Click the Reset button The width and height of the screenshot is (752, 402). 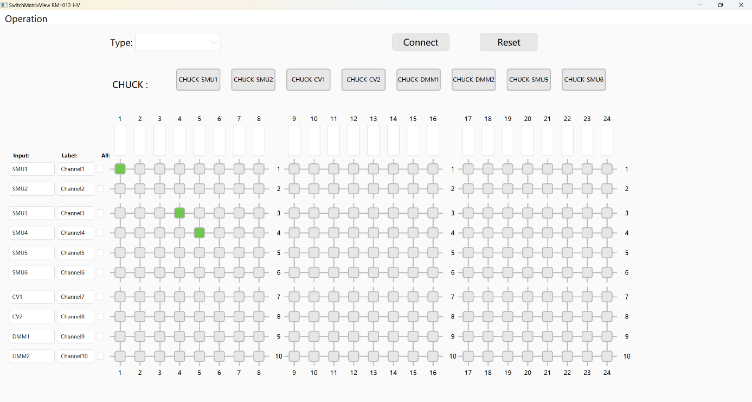pyautogui.click(x=508, y=42)
